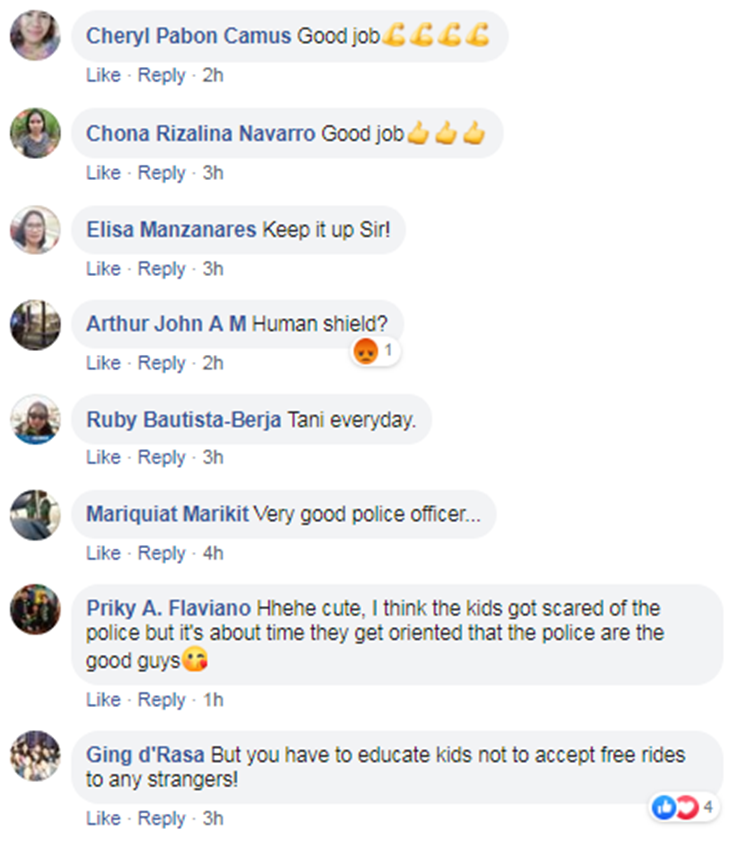This screenshot has height=848, width=750.
Task: Click the 3h timestamp on Ruby's comment
Action: (212, 457)
